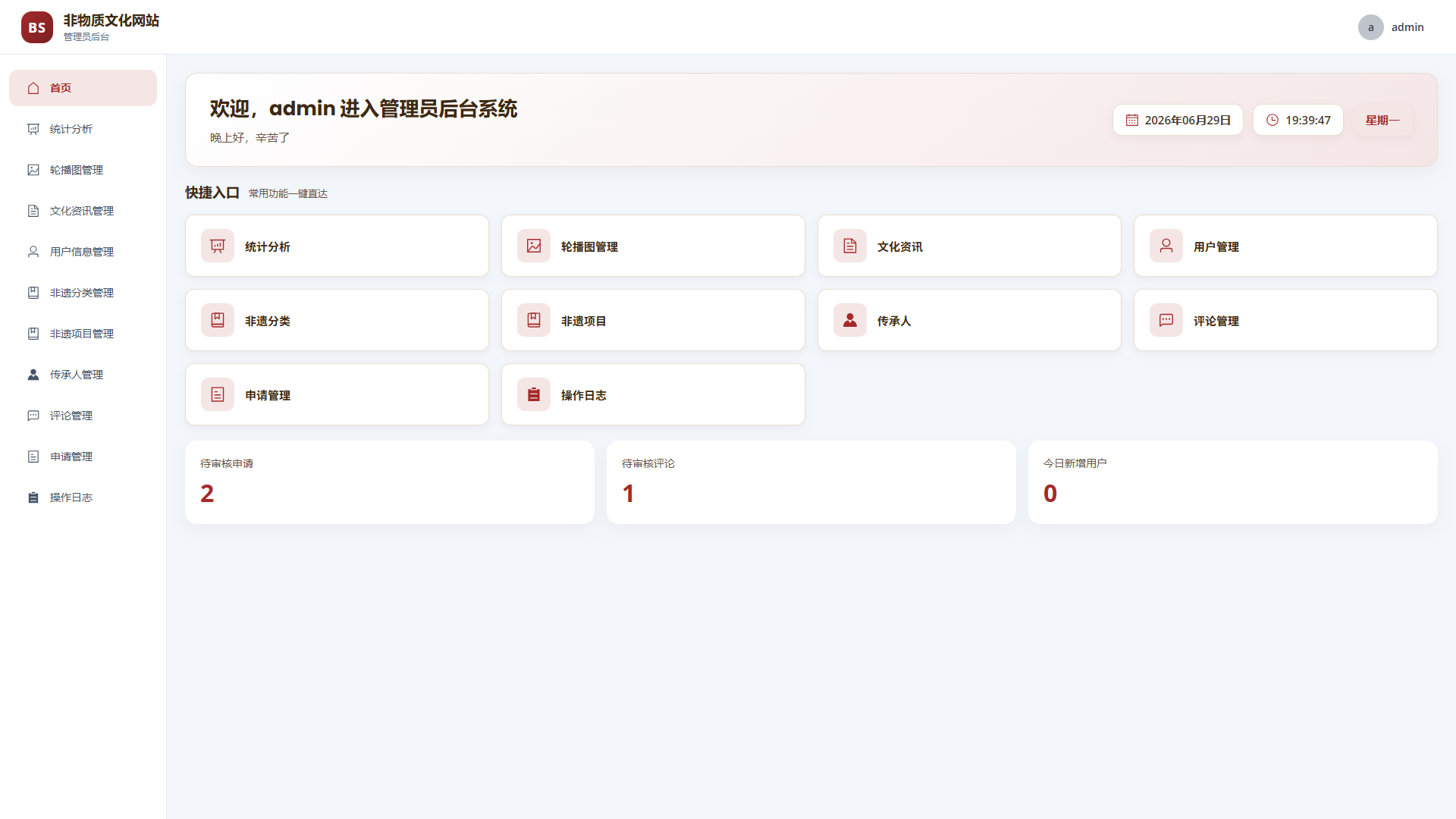Open the 操作日志 clipboard icon shortcut
The image size is (1456, 819).
tap(534, 394)
